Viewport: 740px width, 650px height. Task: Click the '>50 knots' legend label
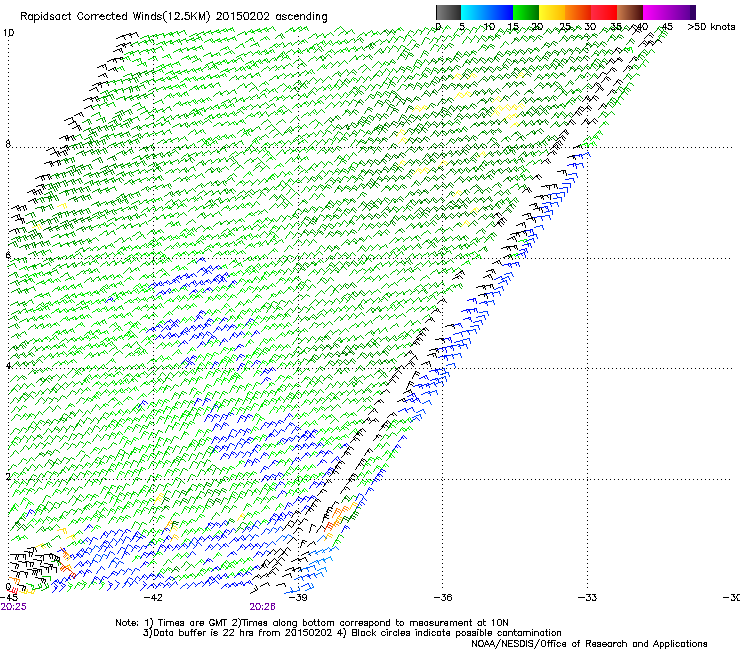click(x=711, y=27)
